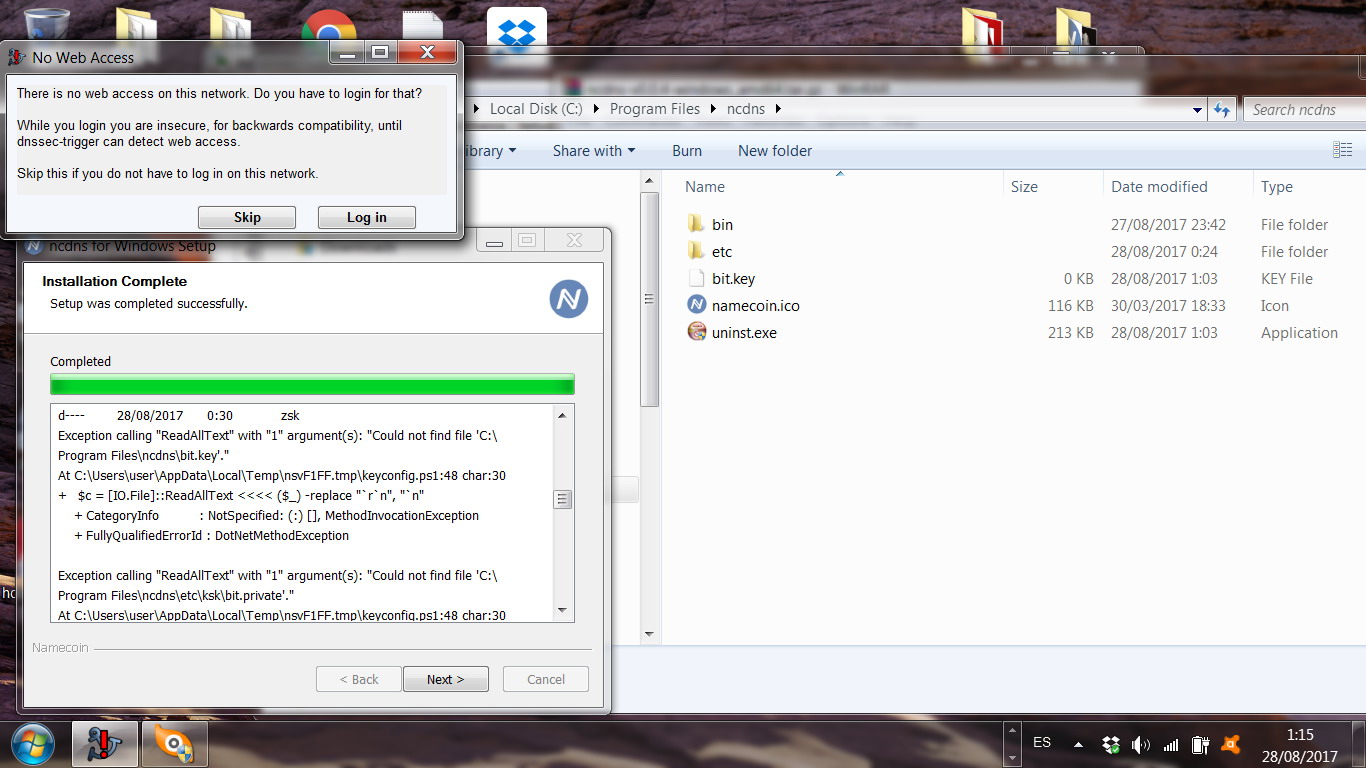Screen dimensions: 1366x768
Task: Click the Dropbox tray icon
Action: click(x=1111, y=744)
